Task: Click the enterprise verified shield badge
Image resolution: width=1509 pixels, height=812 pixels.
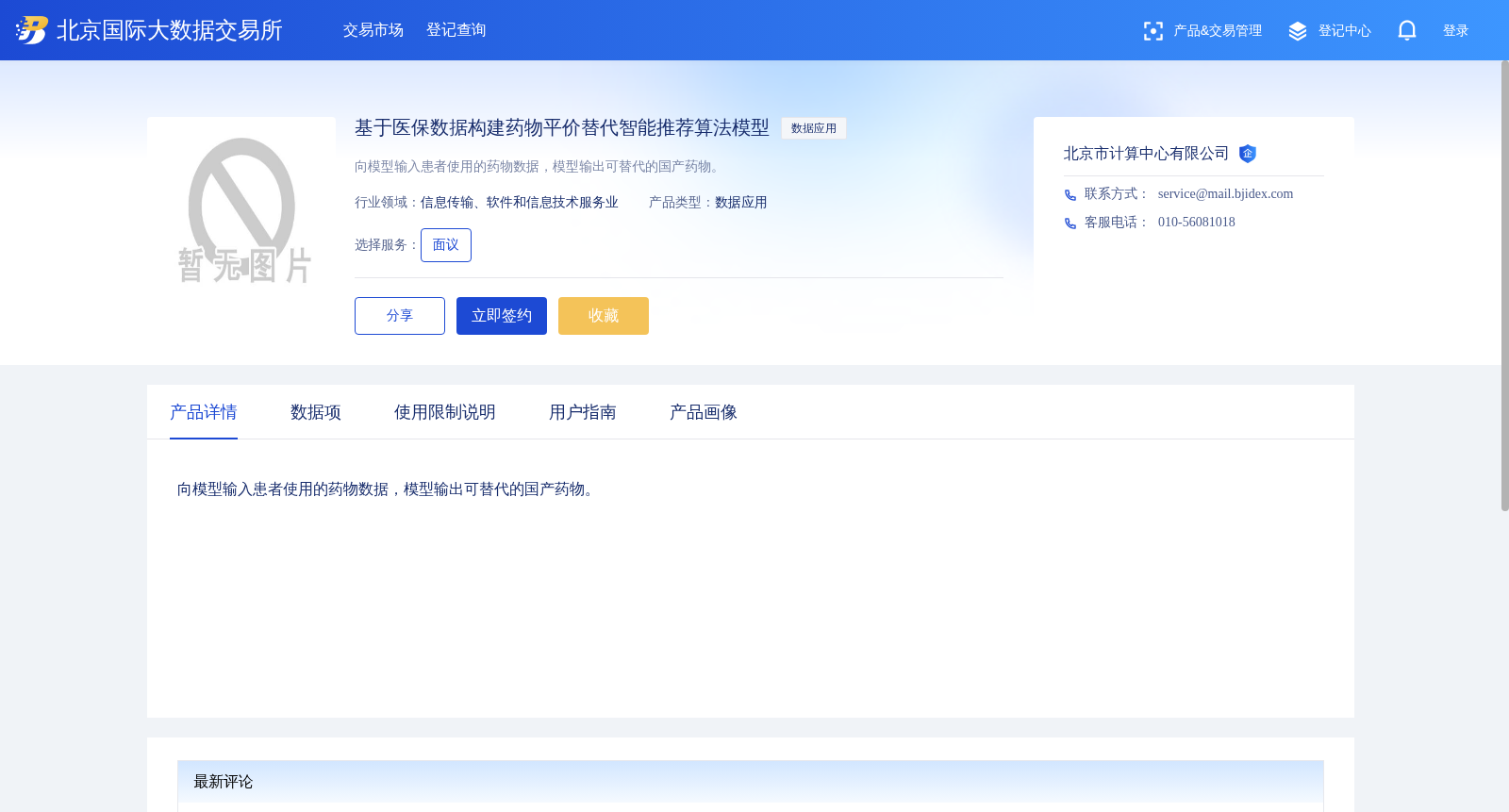Action: click(1248, 154)
